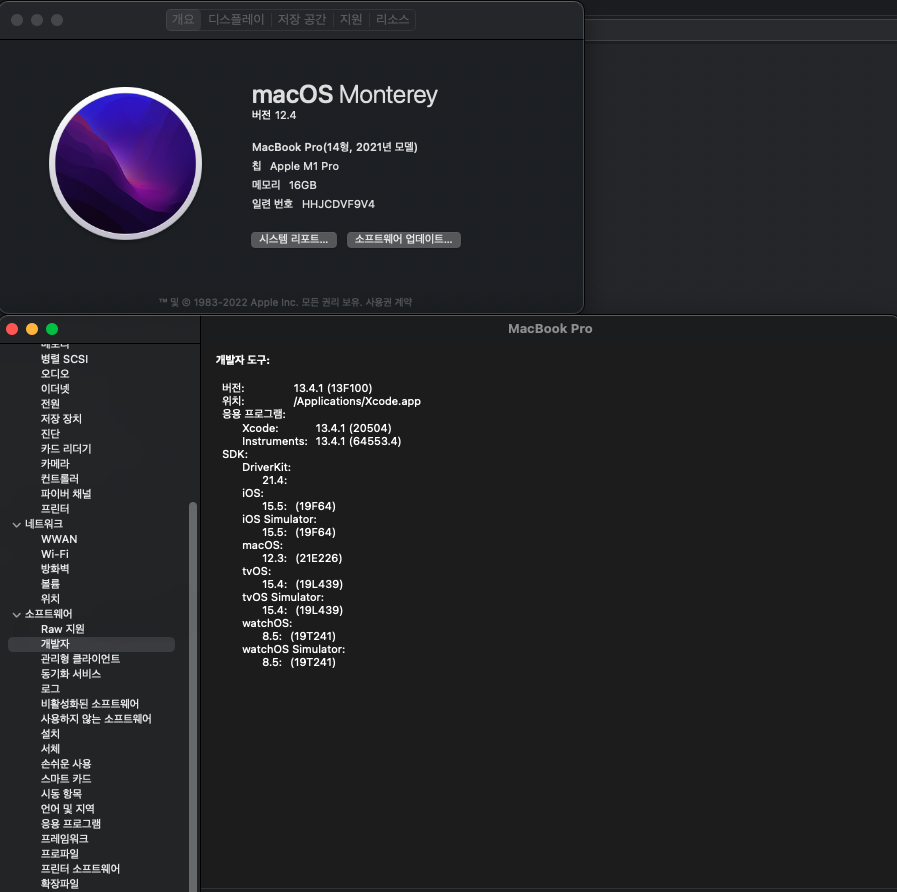Click the macOS SDK build (21E226)
Screen dimensions: 897x892
pos(319,558)
